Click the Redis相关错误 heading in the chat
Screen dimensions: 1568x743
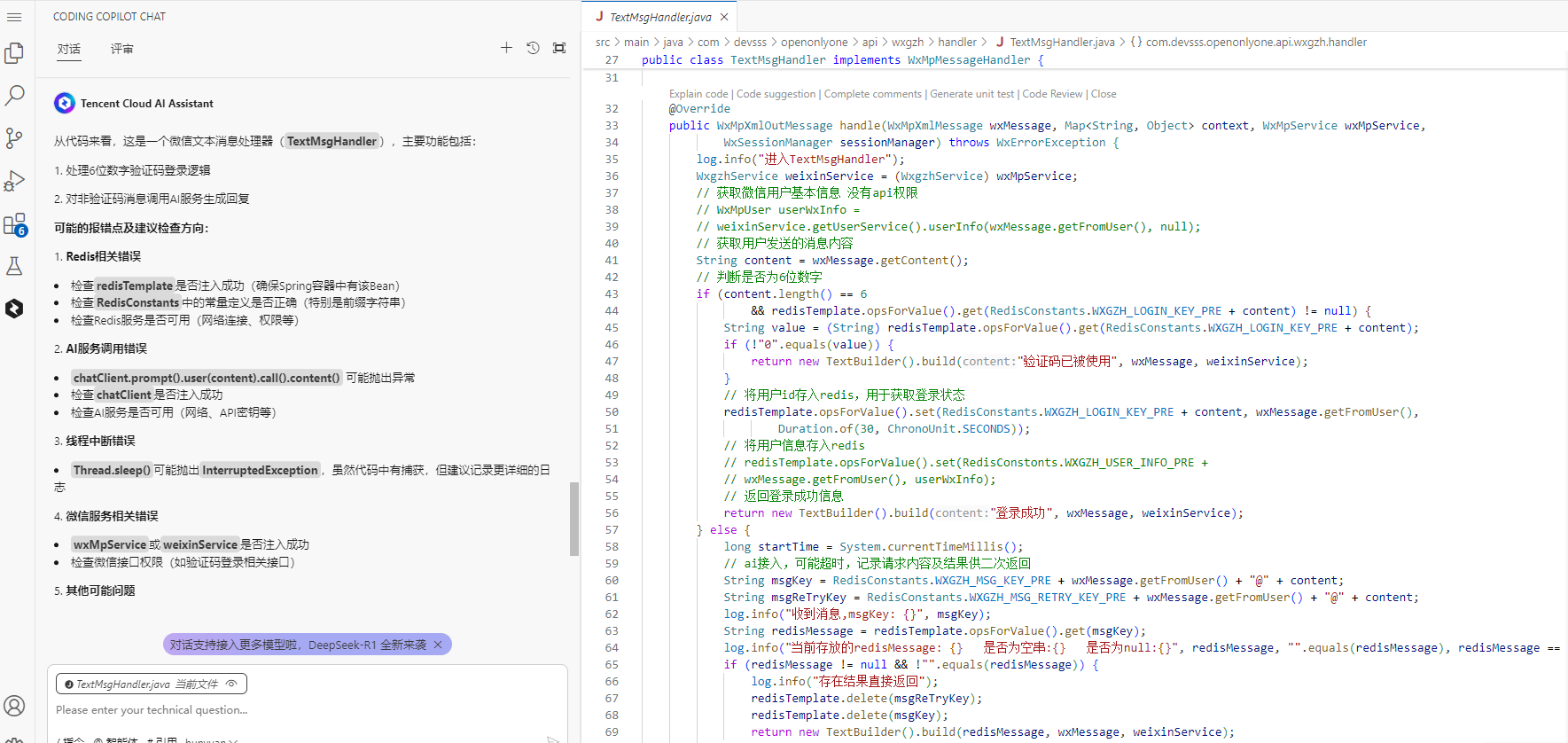(104, 256)
